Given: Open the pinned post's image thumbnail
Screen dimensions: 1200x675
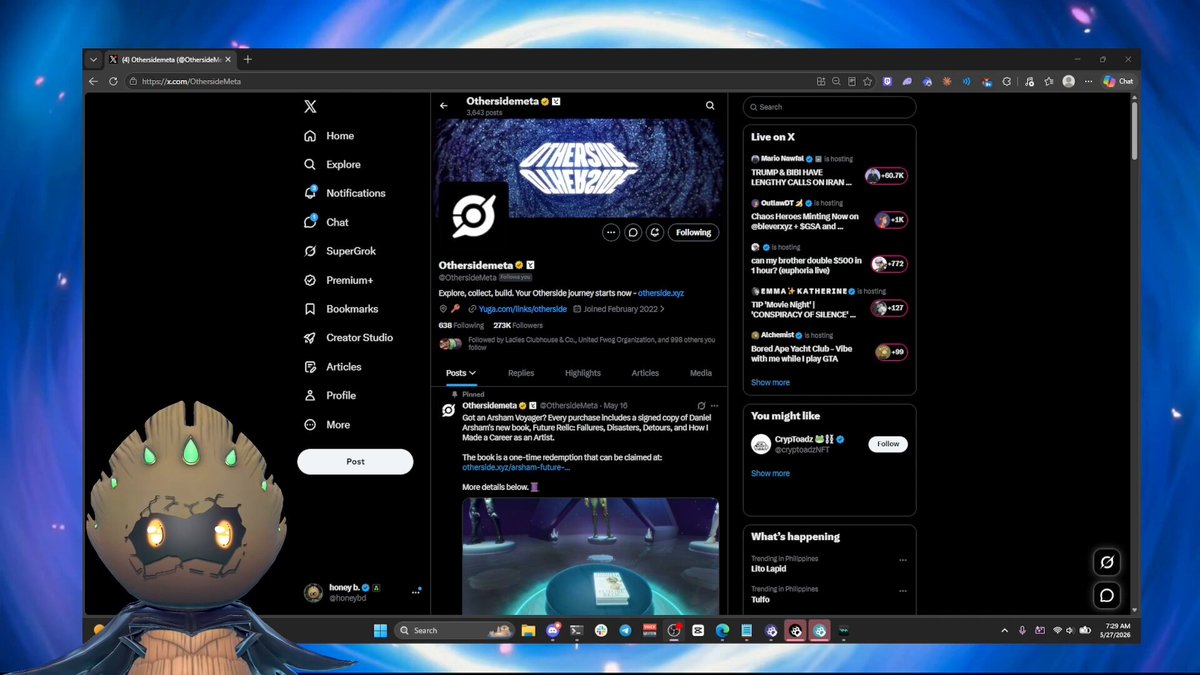Looking at the screenshot, I should point(590,556).
